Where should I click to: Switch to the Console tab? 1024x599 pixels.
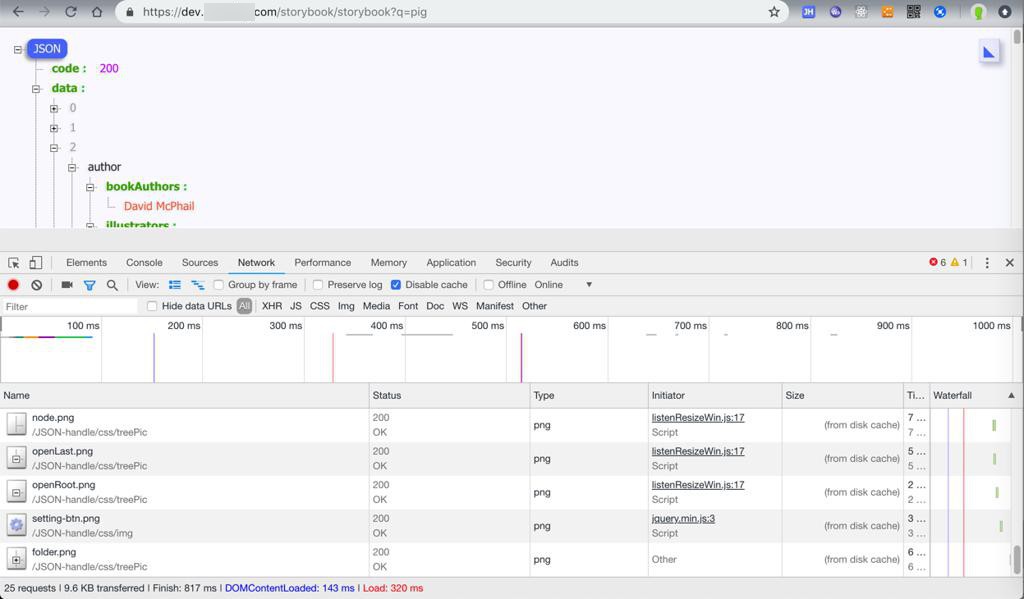(144, 263)
